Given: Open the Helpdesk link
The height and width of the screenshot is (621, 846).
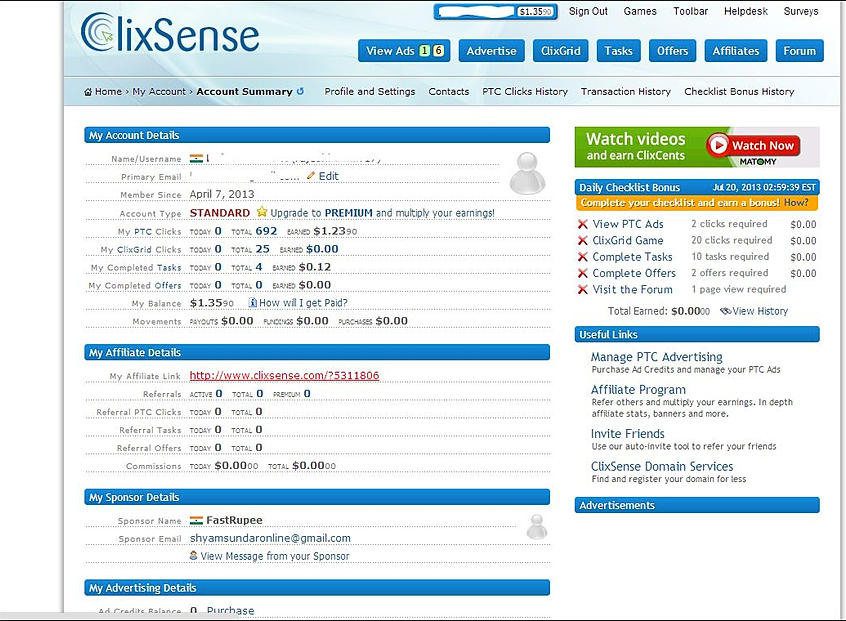Looking at the screenshot, I should [746, 11].
